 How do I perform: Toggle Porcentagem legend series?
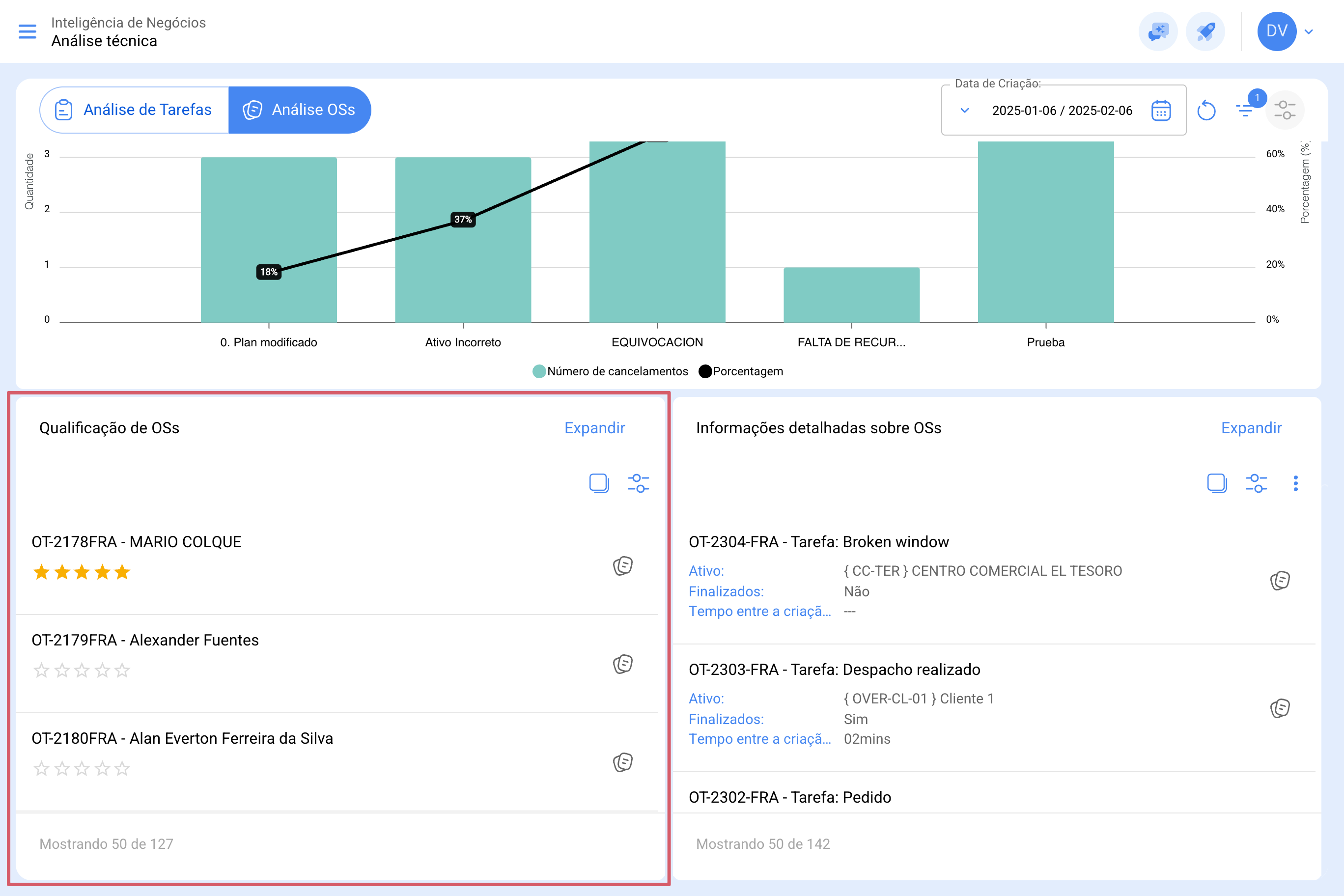(x=741, y=371)
